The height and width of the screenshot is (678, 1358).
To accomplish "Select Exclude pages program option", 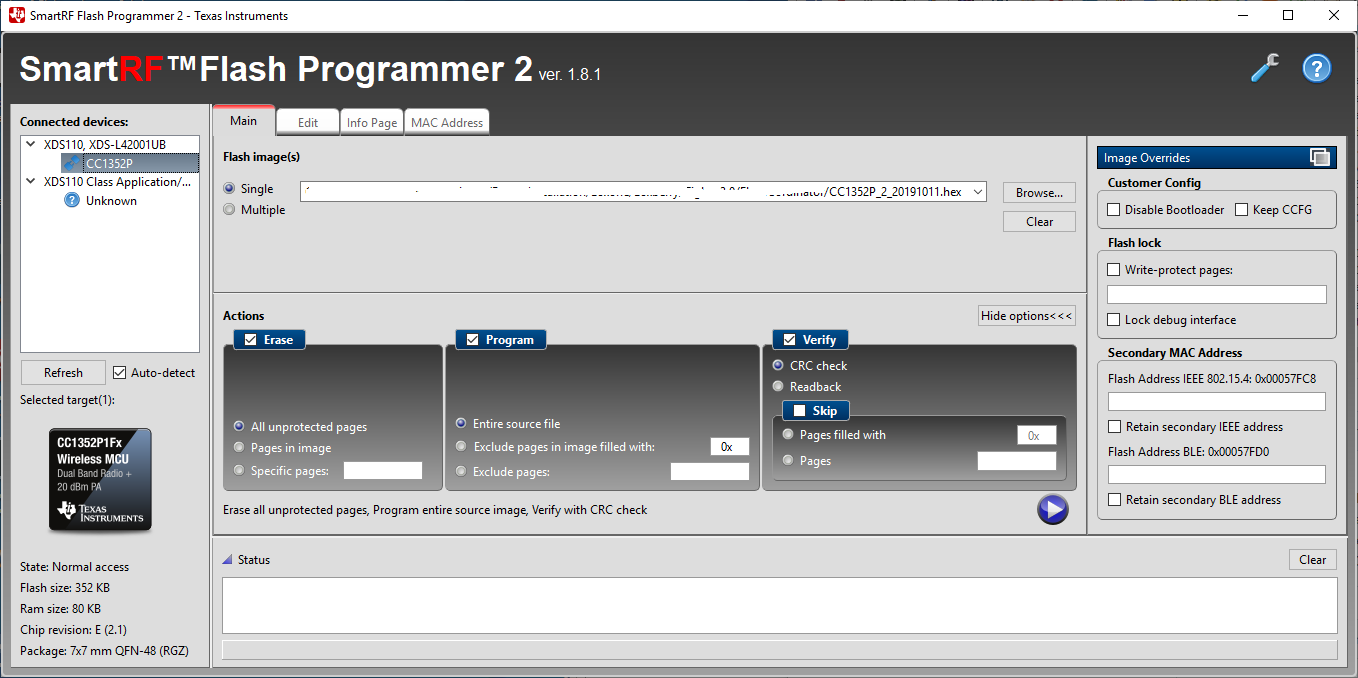I will pos(461,471).
